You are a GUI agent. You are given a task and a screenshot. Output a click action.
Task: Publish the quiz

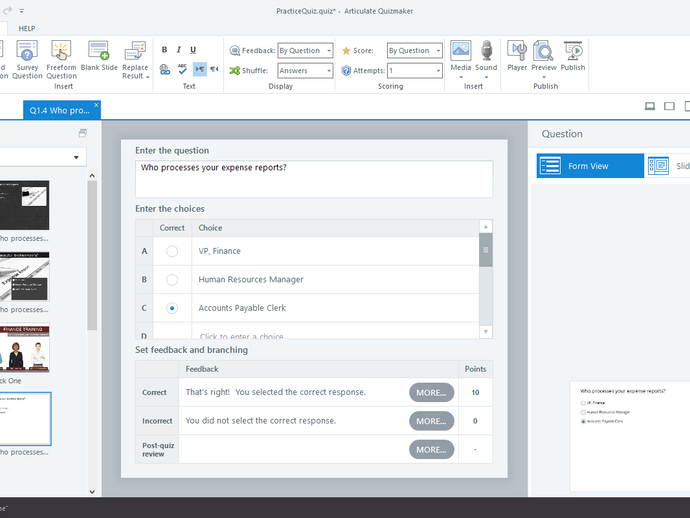click(x=573, y=56)
